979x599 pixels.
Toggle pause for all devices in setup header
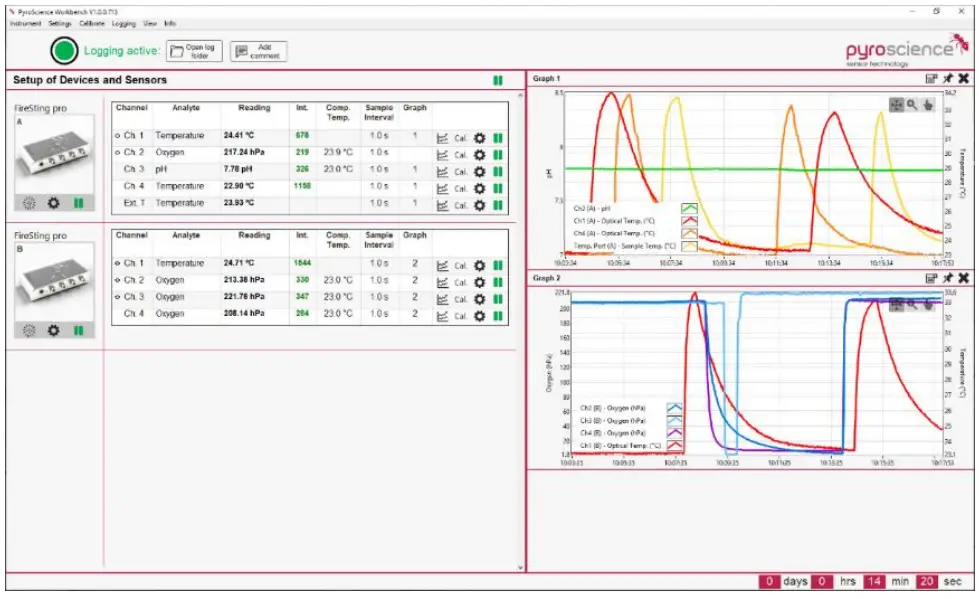[497, 80]
